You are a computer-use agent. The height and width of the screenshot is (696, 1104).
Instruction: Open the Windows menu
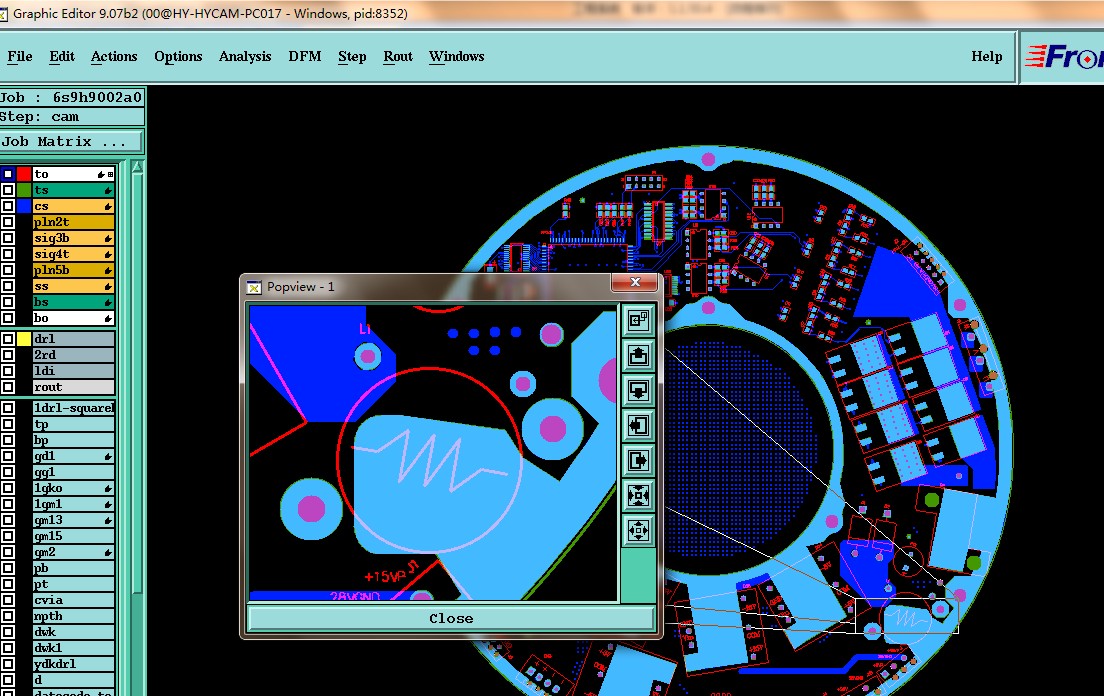(x=456, y=56)
